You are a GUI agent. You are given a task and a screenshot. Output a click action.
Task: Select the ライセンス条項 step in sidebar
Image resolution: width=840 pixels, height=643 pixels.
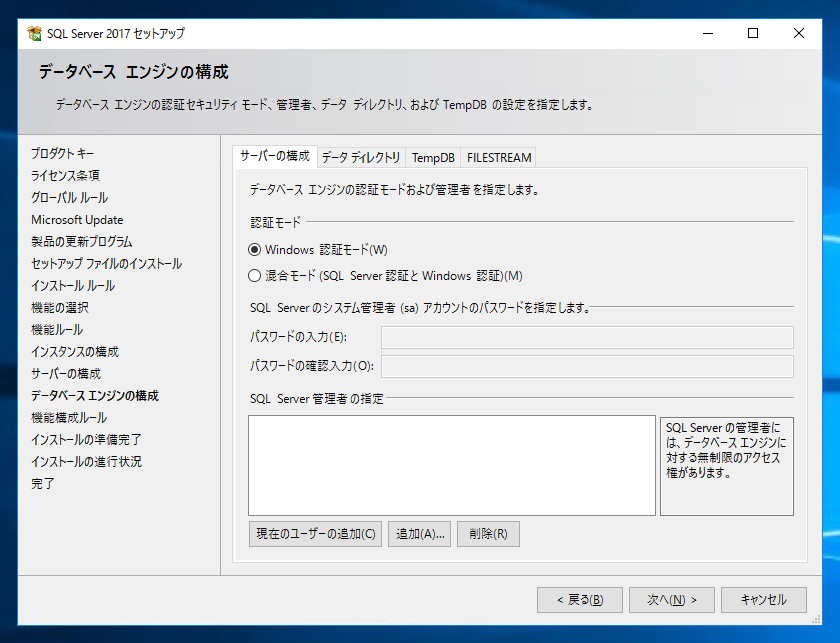pos(65,175)
